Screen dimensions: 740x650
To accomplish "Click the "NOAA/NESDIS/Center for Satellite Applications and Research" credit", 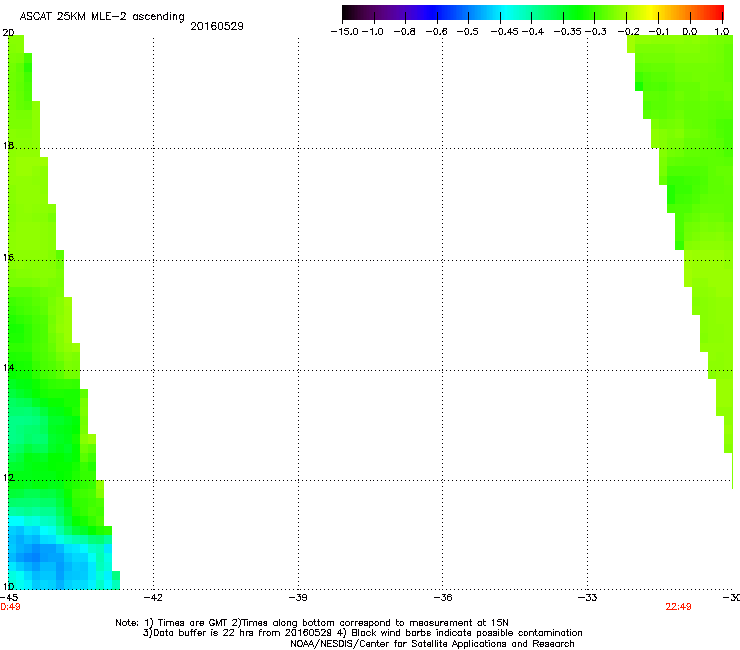I will 432,644.
